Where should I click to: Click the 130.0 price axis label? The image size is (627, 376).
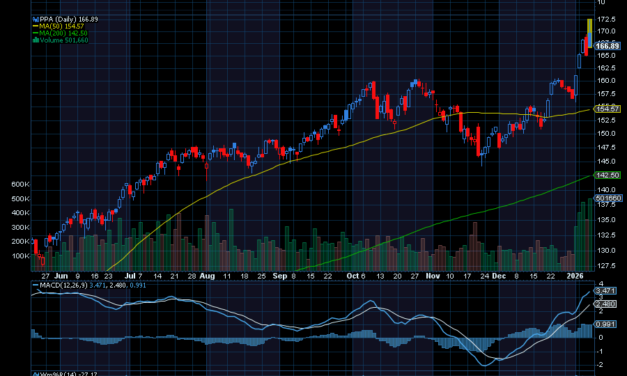(x=606, y=250)
